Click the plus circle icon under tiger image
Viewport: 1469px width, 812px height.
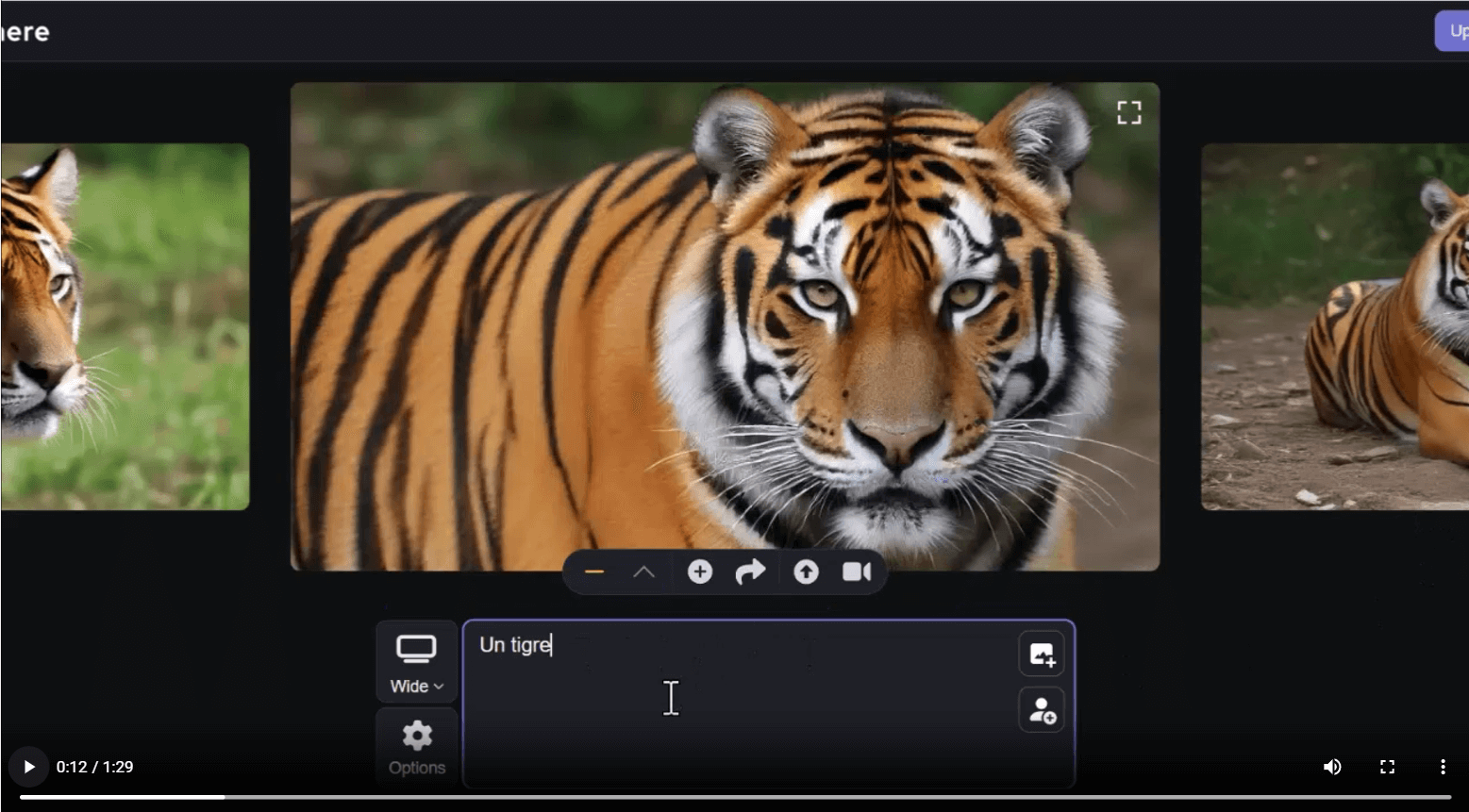pyautogui.click(x=699, y=572)
